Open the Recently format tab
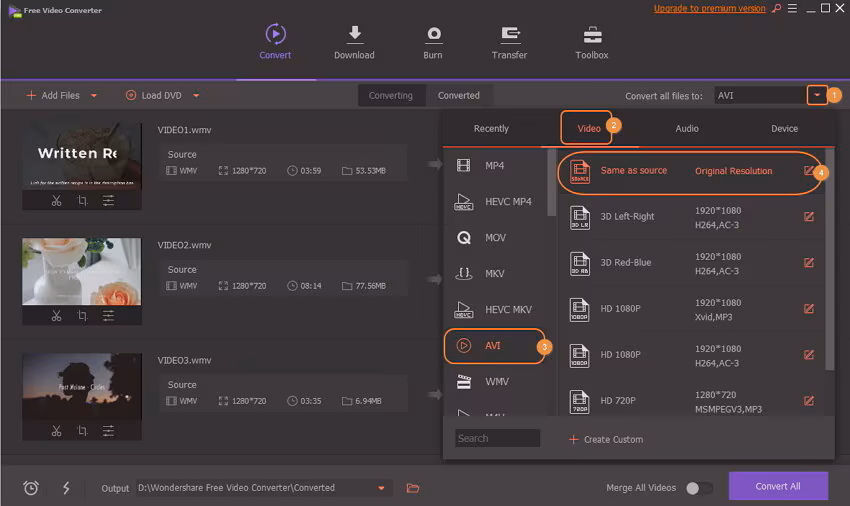The height and width of the screenshot is (506, 850). coord(491,129)
